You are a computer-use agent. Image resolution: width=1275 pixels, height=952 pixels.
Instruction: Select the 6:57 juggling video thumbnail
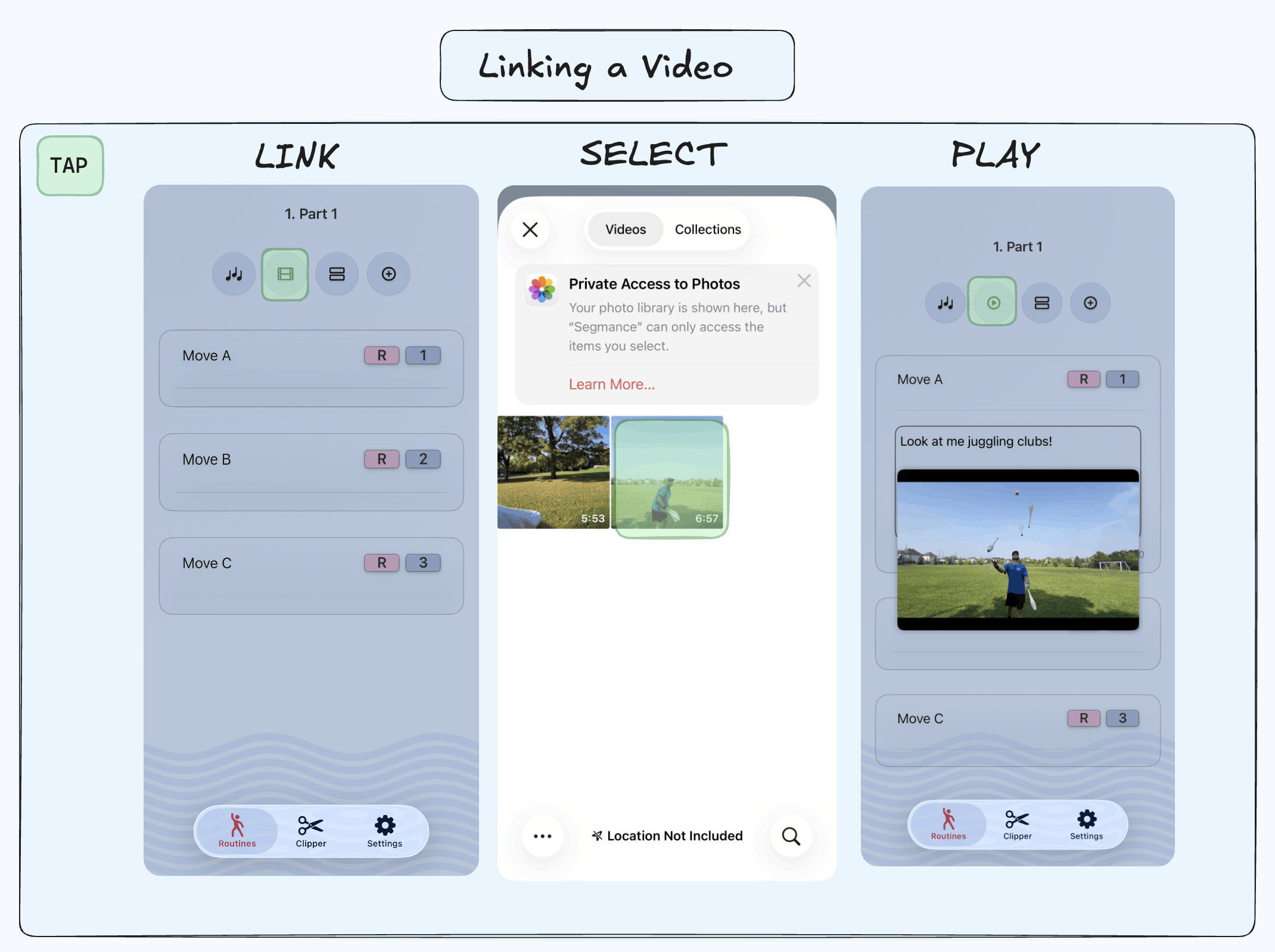point(668,475)
